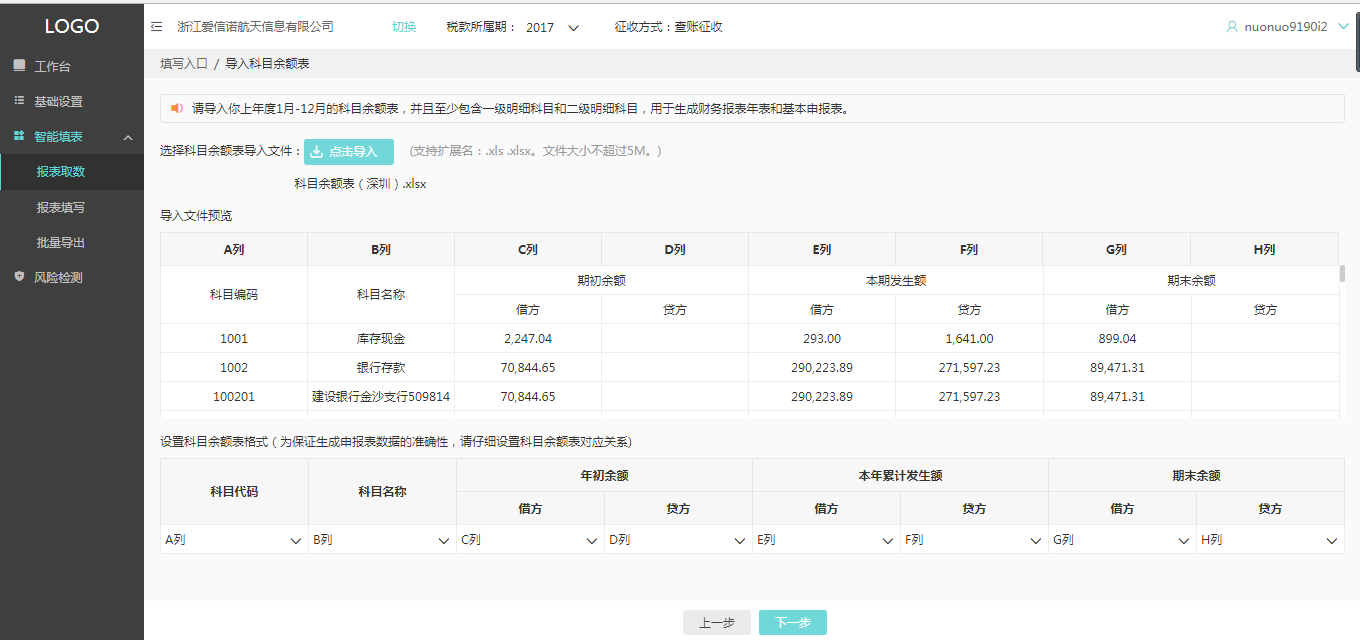Open the 税款所属期 2017 year dropdown
The image size is (1360, 640).
(x=573, y=28)
